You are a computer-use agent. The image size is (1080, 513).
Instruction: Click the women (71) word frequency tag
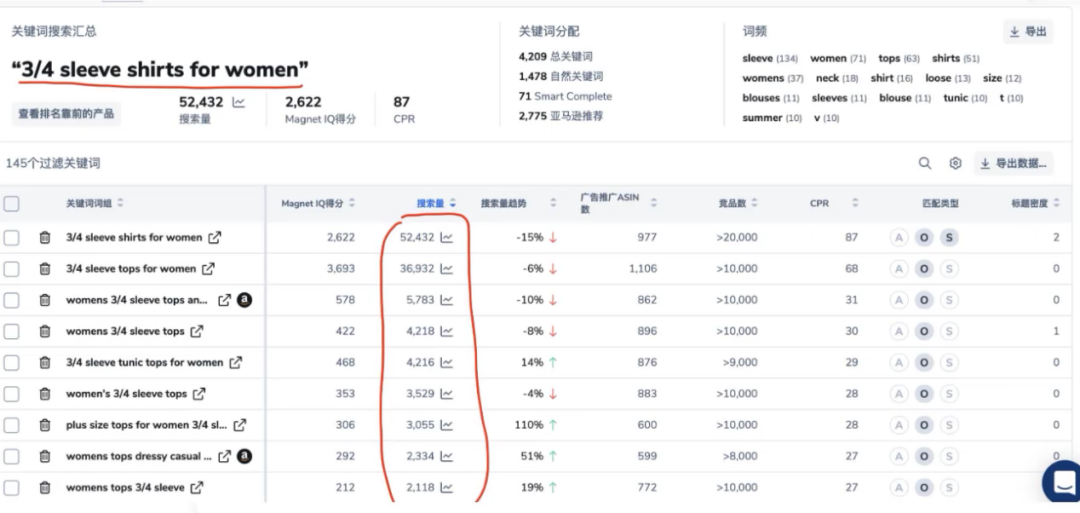tap(838, 59)
